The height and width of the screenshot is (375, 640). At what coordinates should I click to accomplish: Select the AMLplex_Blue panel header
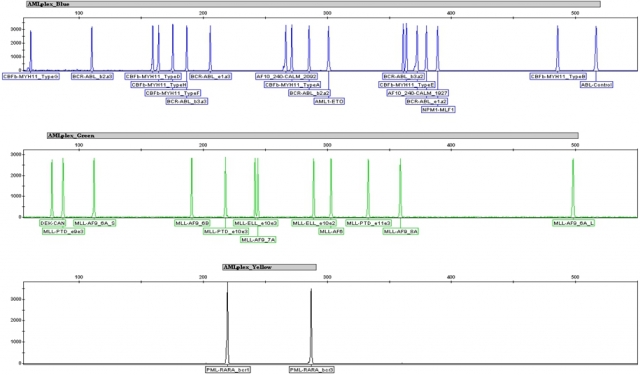(313, 4)
